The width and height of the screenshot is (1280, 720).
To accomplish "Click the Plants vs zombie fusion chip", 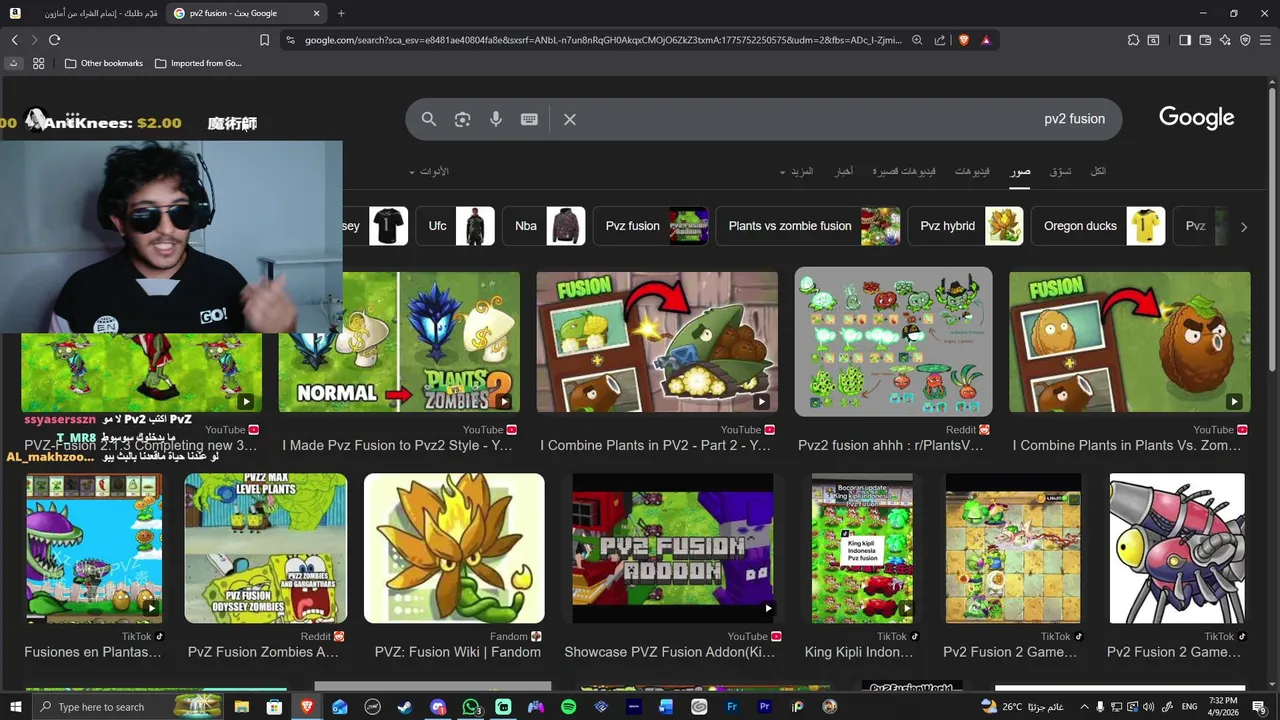I will [x=808, y=226].
